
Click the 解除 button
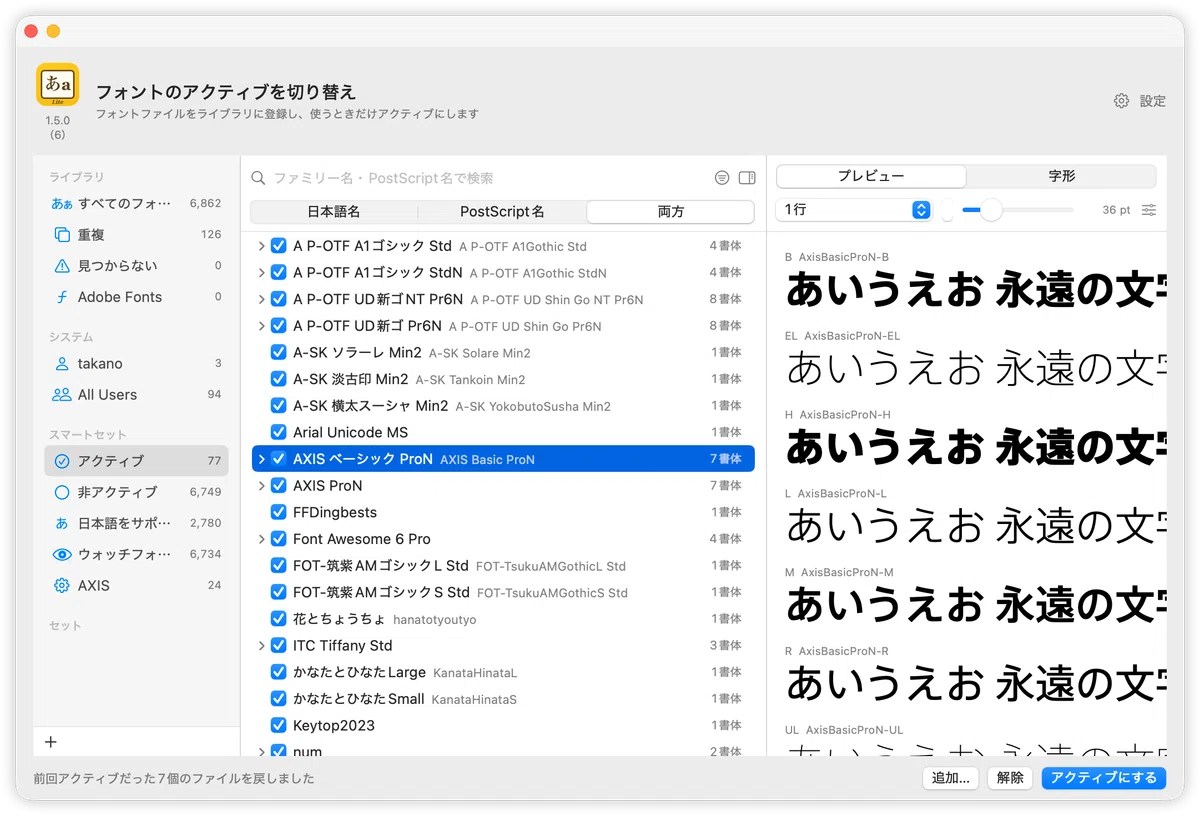[1010, 778]
